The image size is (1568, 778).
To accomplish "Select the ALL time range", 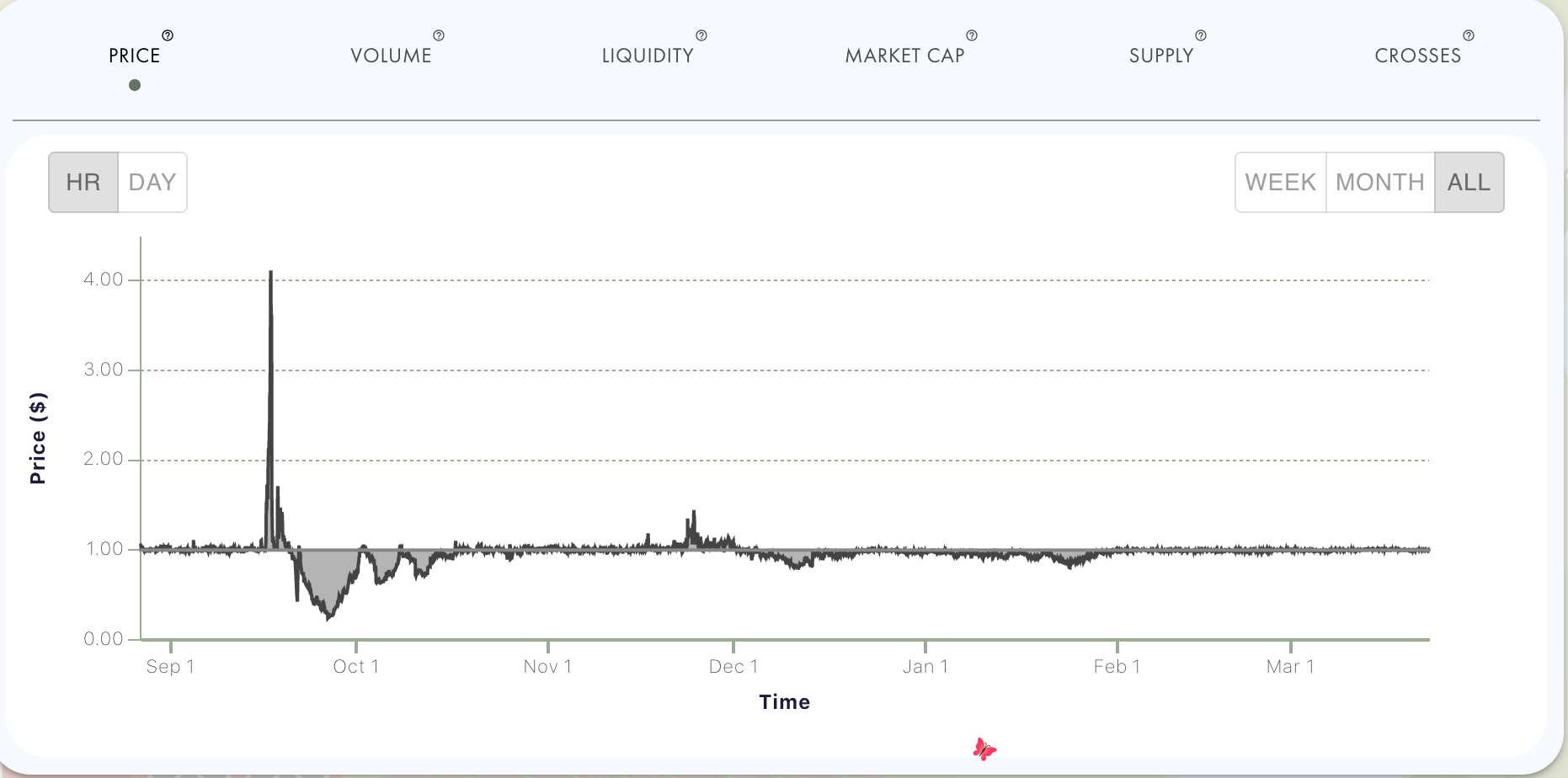I will 1469,182.
